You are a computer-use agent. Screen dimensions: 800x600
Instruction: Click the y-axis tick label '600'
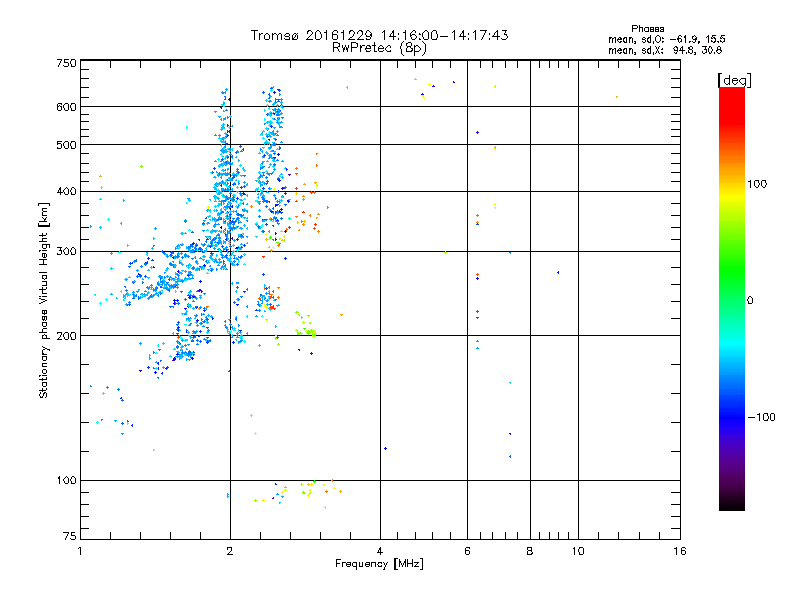[x=67, y=107]
